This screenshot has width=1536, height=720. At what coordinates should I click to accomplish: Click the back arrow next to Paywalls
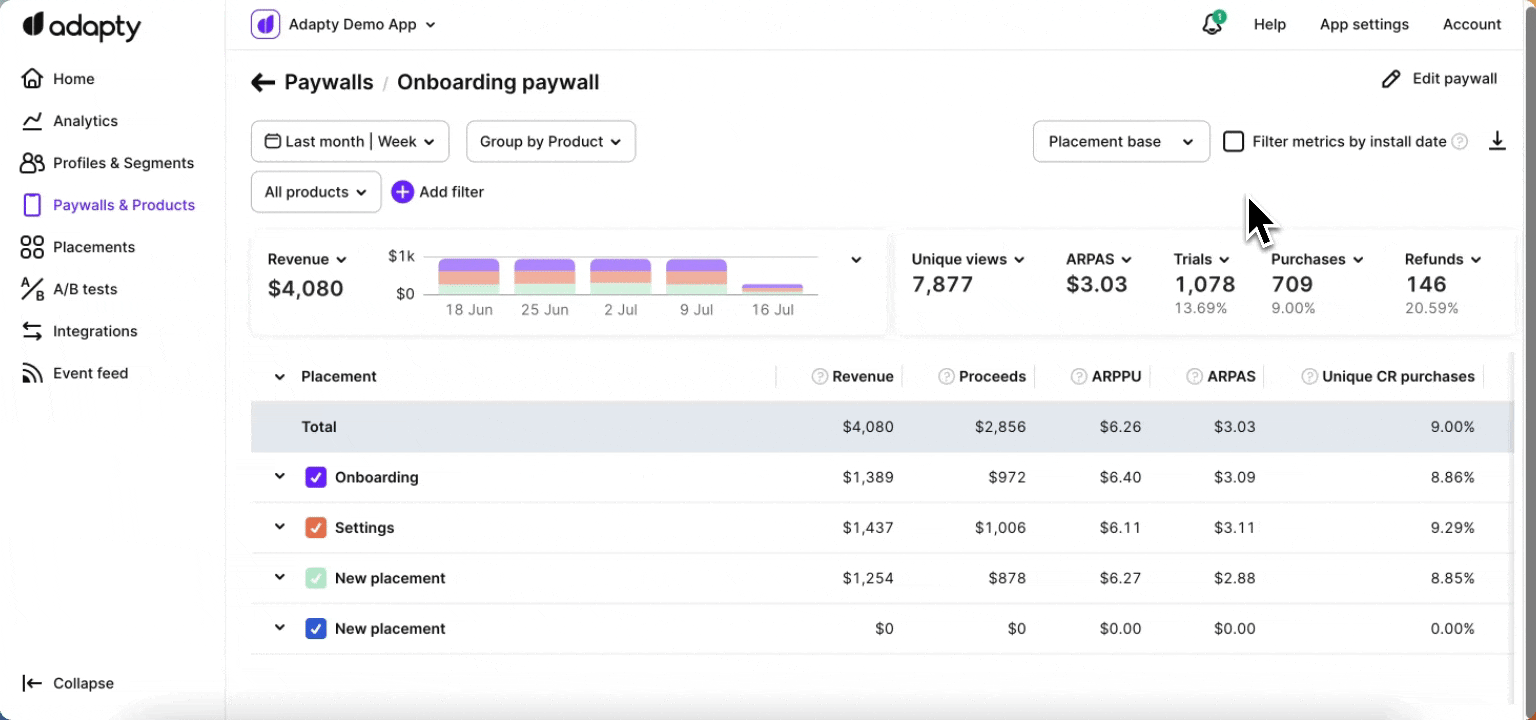263,83
